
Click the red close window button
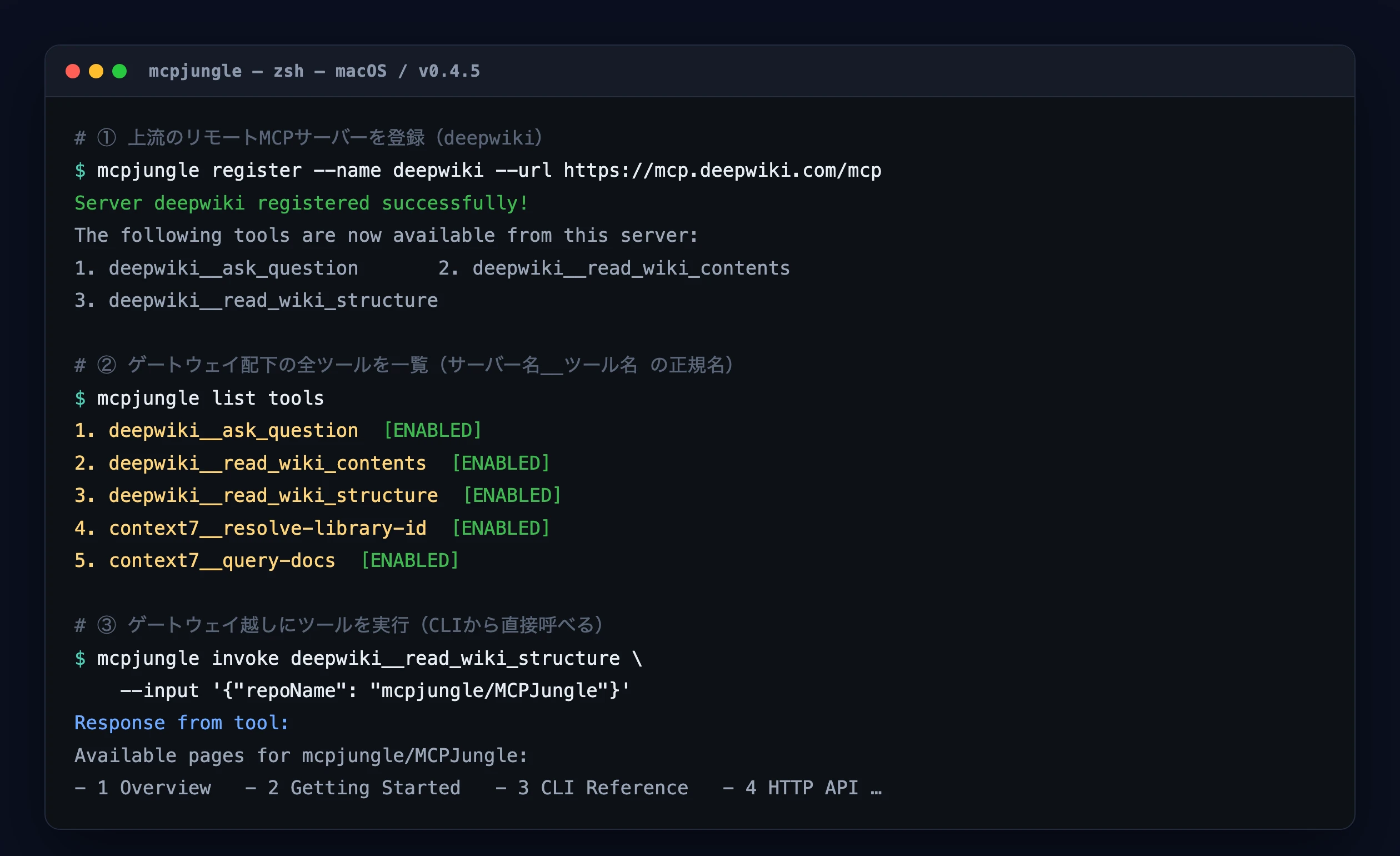pos(73,71)
